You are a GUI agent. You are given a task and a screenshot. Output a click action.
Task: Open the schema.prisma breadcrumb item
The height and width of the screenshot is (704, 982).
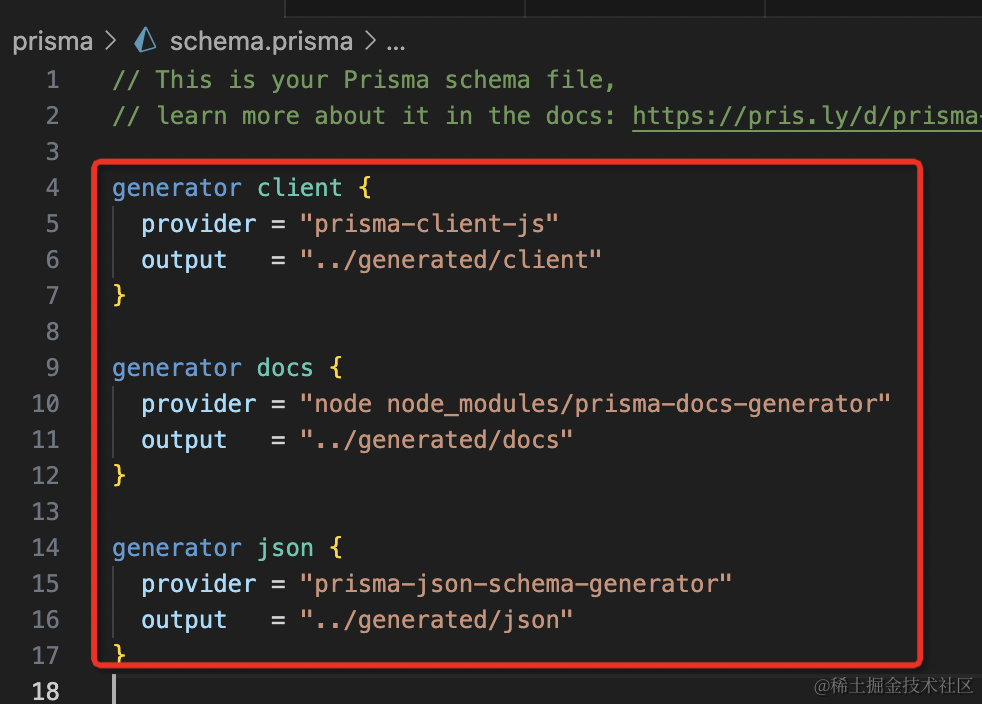click(x=260, y=41)
